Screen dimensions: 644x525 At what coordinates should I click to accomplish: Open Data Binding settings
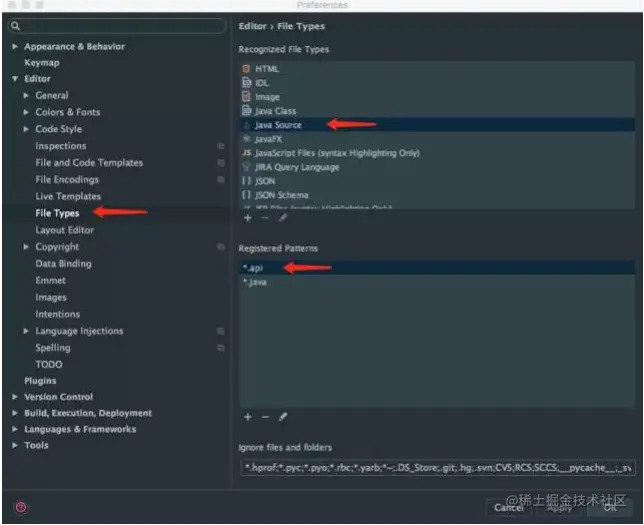tap(63, 264)
